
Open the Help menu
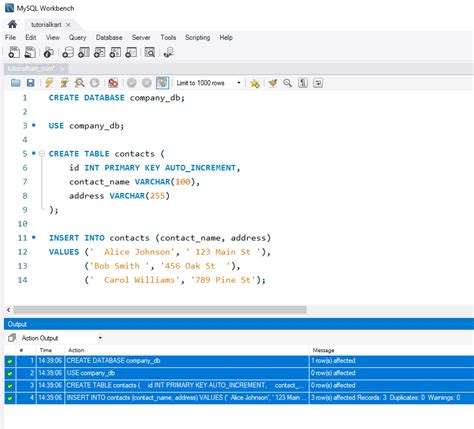tap(226, 37)
